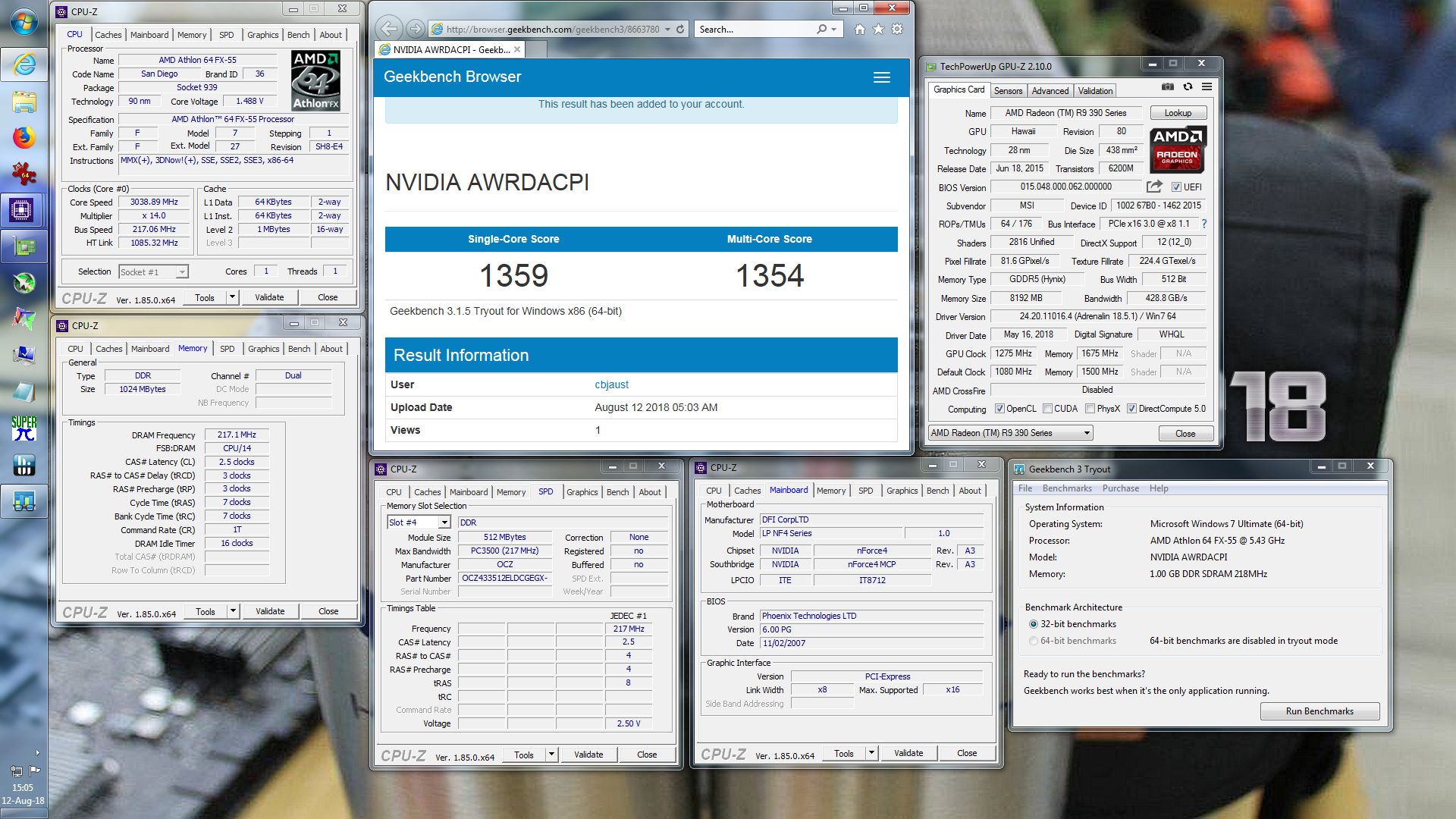The height and width of the screenshot is (819, 1456).
Task: Open Sensors tab in GPU-Z
Action: (x=1008, y=90)
